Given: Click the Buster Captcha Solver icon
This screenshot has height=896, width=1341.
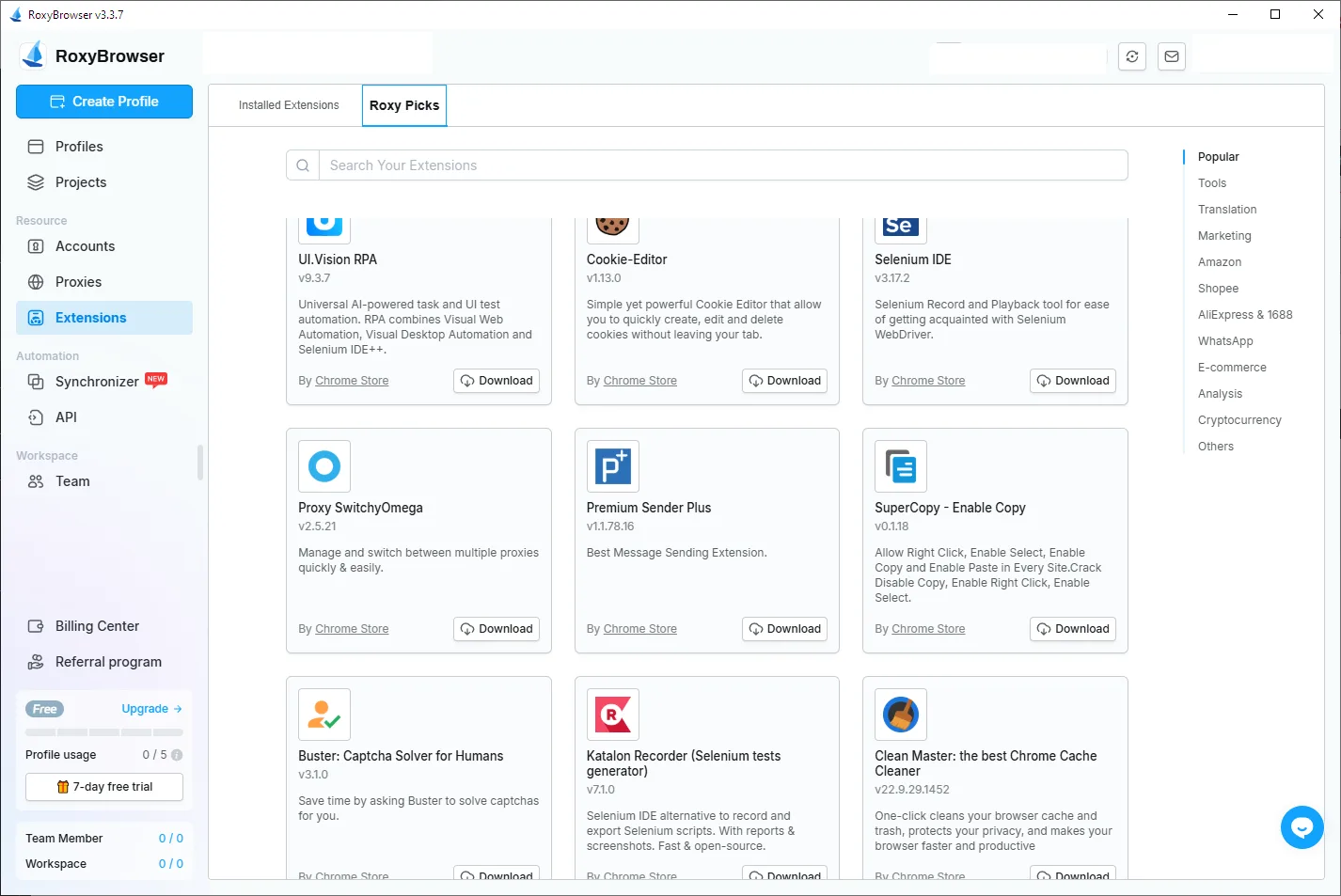Looking at the screenshot, I should (x=324, y=715).
